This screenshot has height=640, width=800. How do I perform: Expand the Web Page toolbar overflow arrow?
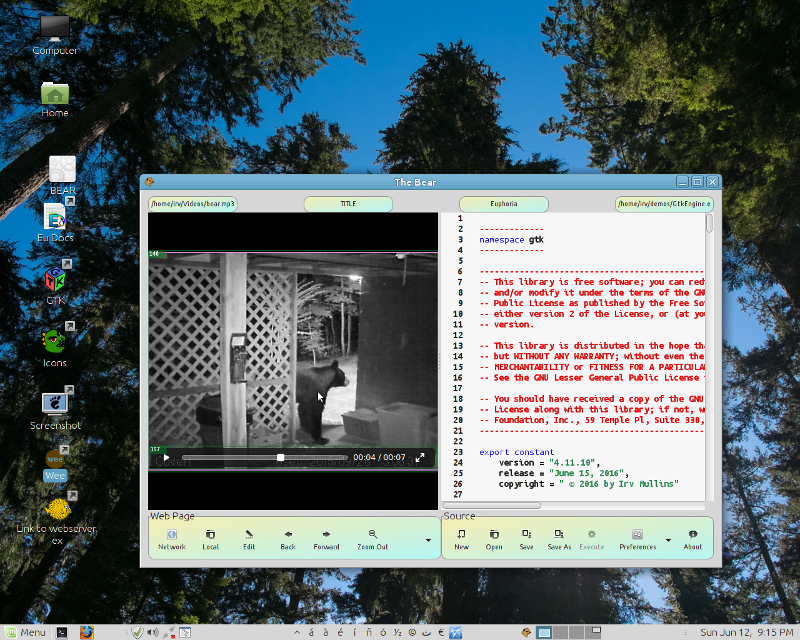click(x=429, y=540)
